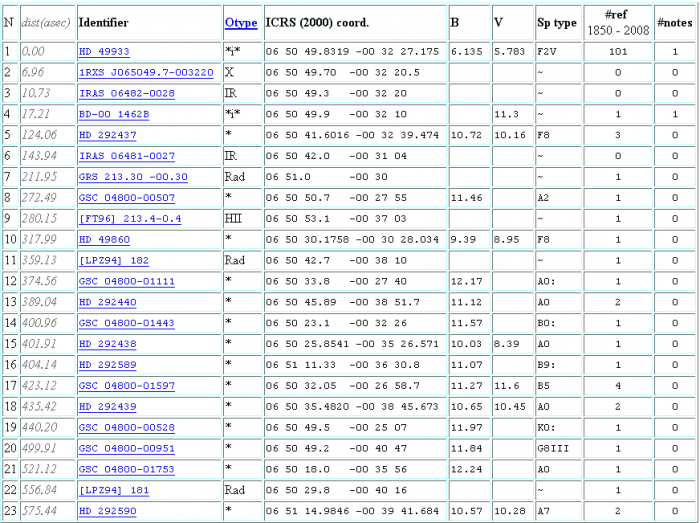Select the B magnitude 12.24 cell

coord(467,469)
